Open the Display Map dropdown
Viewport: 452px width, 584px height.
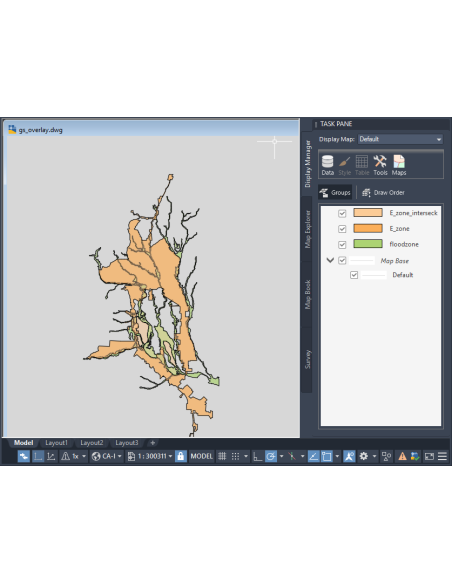(x=400, y=139)
